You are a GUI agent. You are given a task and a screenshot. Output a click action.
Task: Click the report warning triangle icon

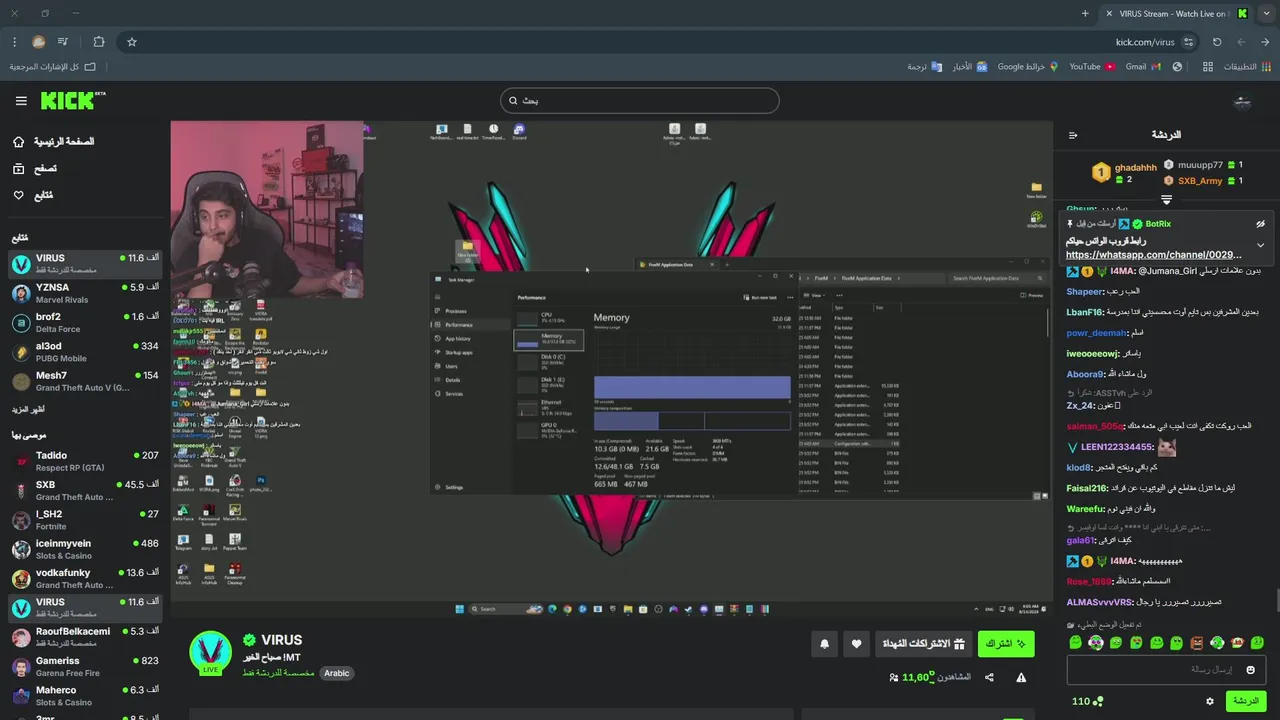[1021, 677]
